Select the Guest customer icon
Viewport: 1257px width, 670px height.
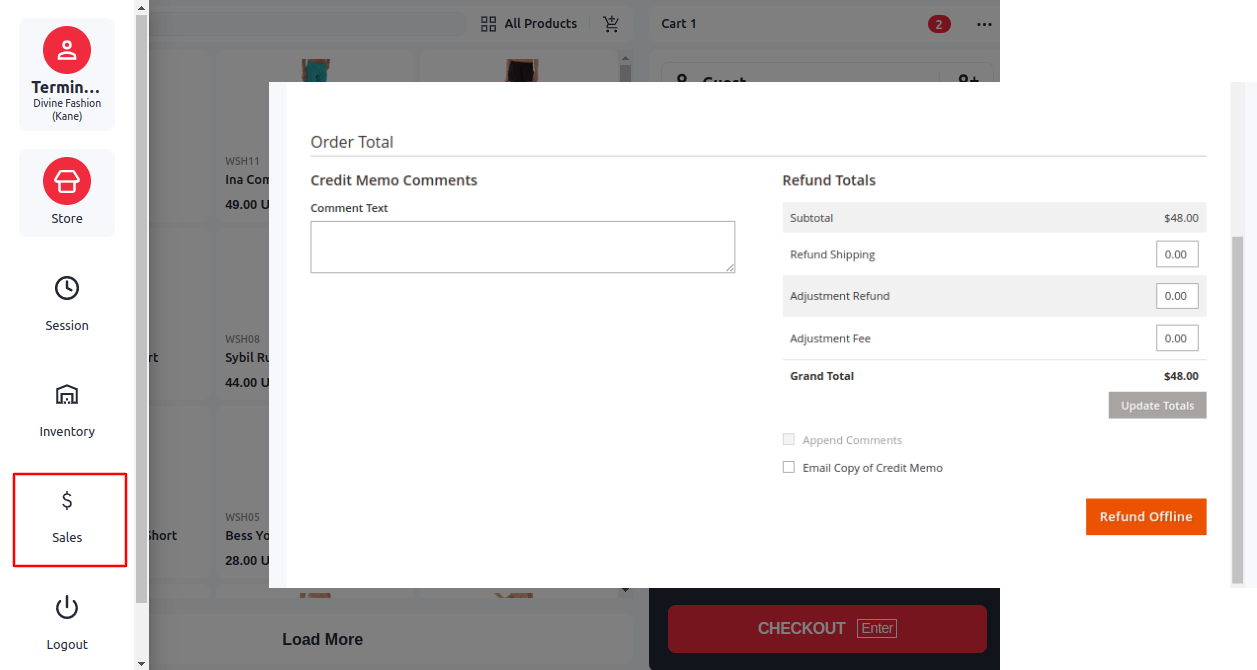click(x=683, y=82)
